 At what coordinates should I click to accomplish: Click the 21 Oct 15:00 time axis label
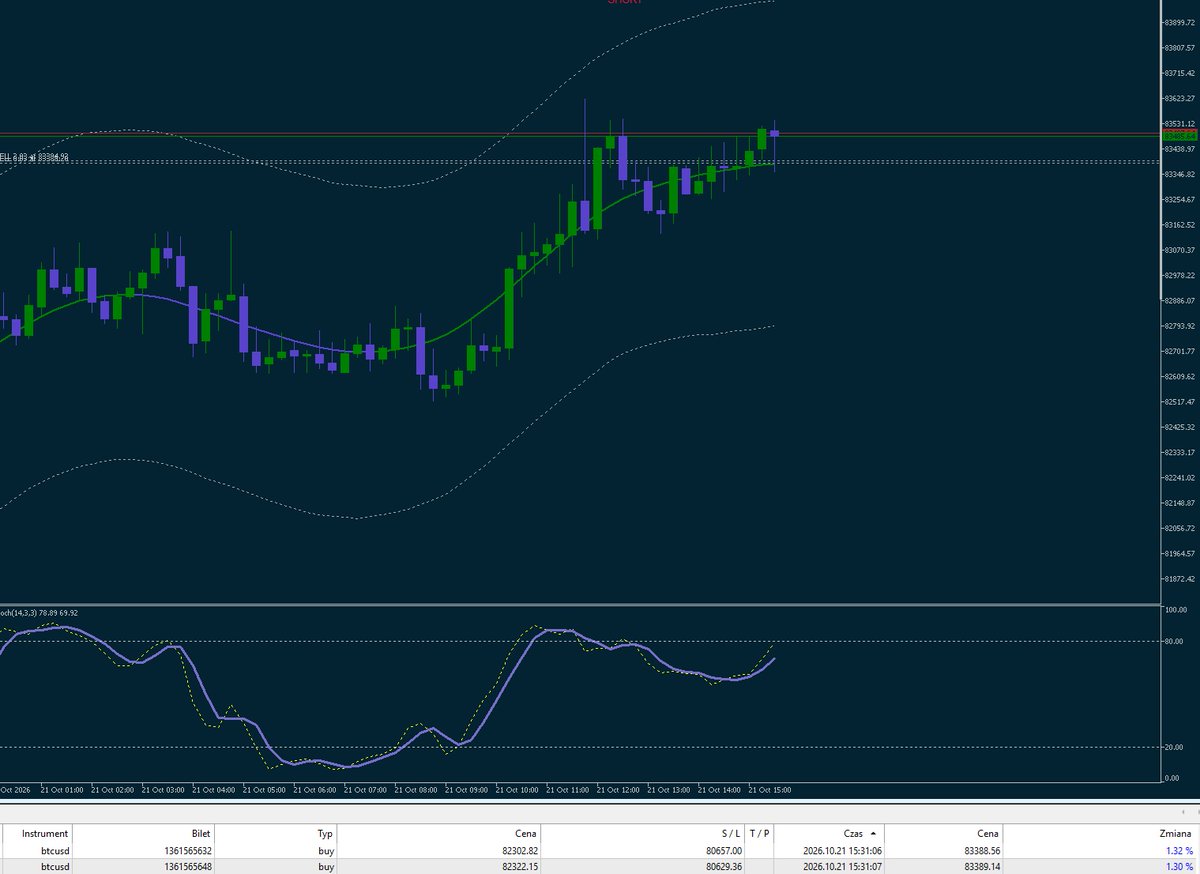point(770,790)
